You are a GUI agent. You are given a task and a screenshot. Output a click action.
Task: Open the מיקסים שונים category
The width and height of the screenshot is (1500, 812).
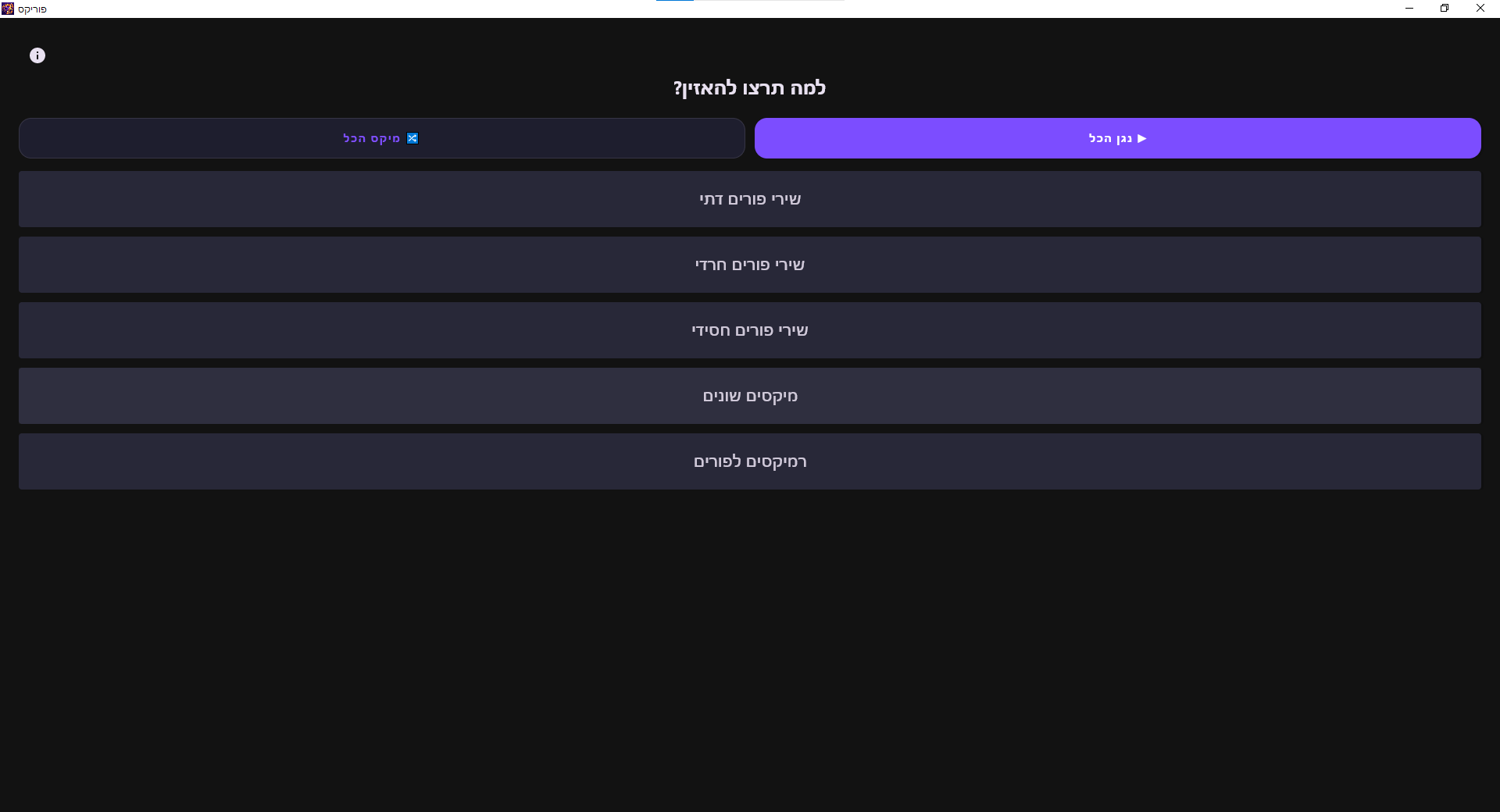pyautogui.click(x=750, y=396)
